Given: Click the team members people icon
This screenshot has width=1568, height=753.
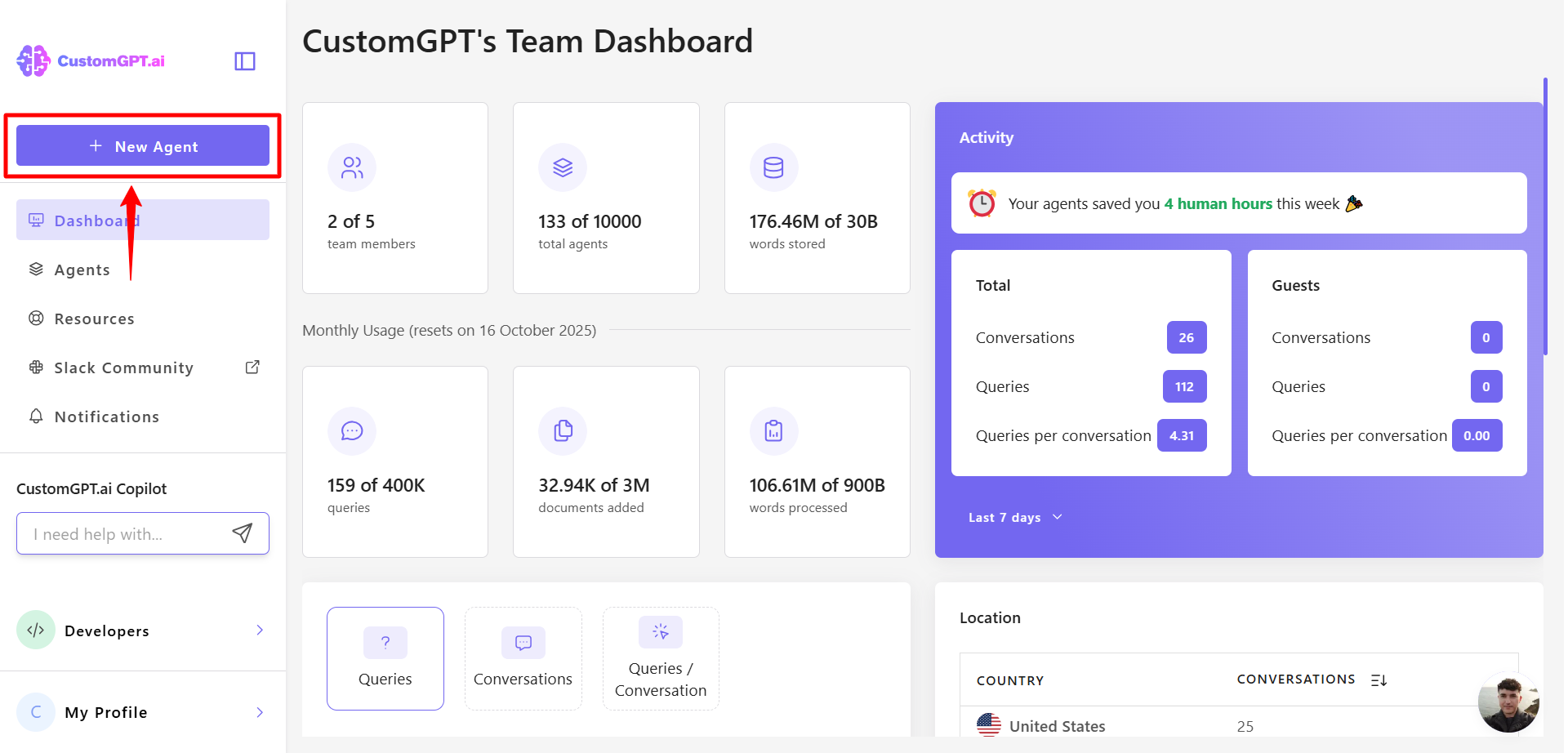Looking at the screenshot, I should click(352, 167).
